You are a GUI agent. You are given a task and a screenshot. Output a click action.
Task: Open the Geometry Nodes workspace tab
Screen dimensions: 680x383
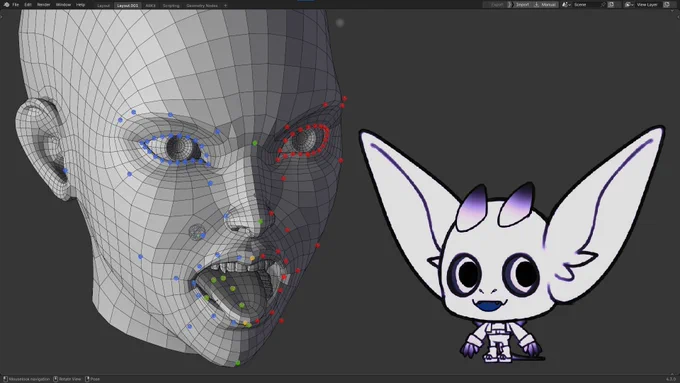[x=202, y=6]
